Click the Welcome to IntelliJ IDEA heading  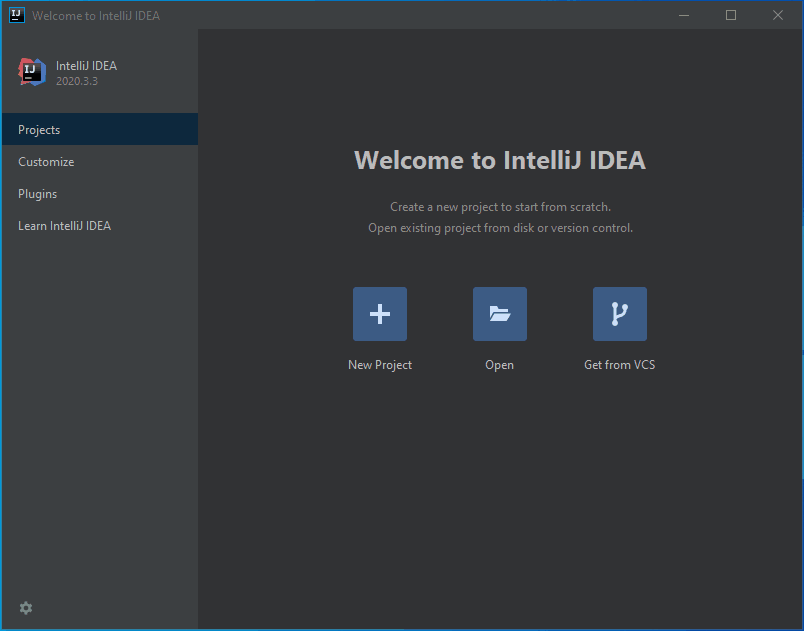coord(499,160)
